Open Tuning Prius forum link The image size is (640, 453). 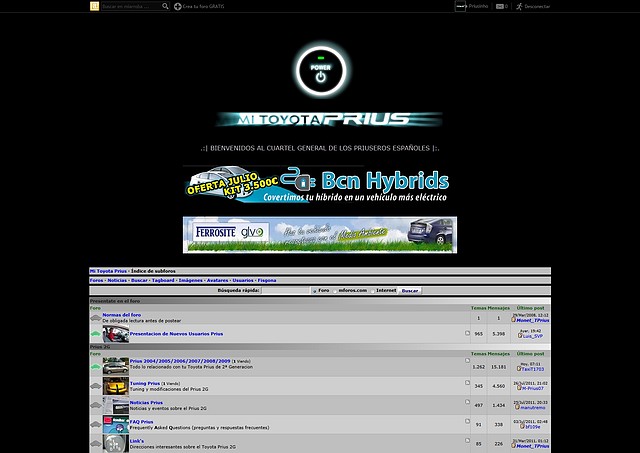(x=145, y=383)
